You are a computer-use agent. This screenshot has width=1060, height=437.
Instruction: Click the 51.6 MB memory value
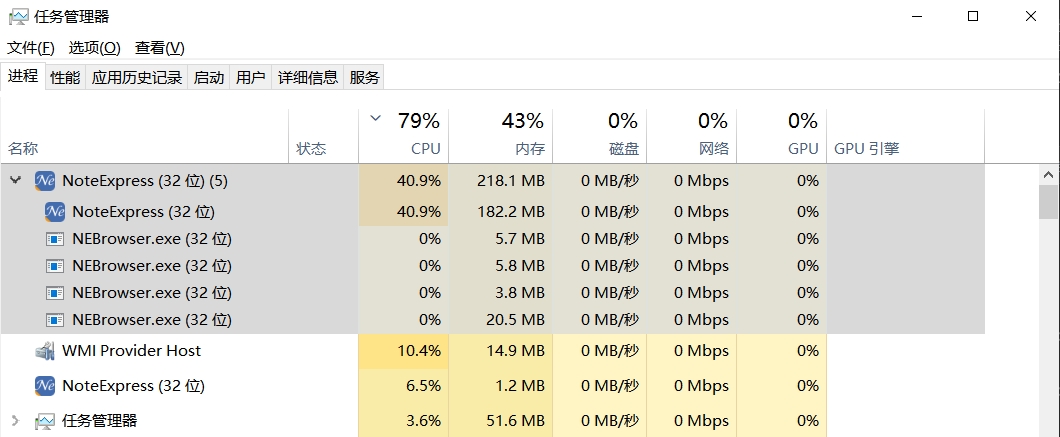pyautogui.click(x=516, y=421)
